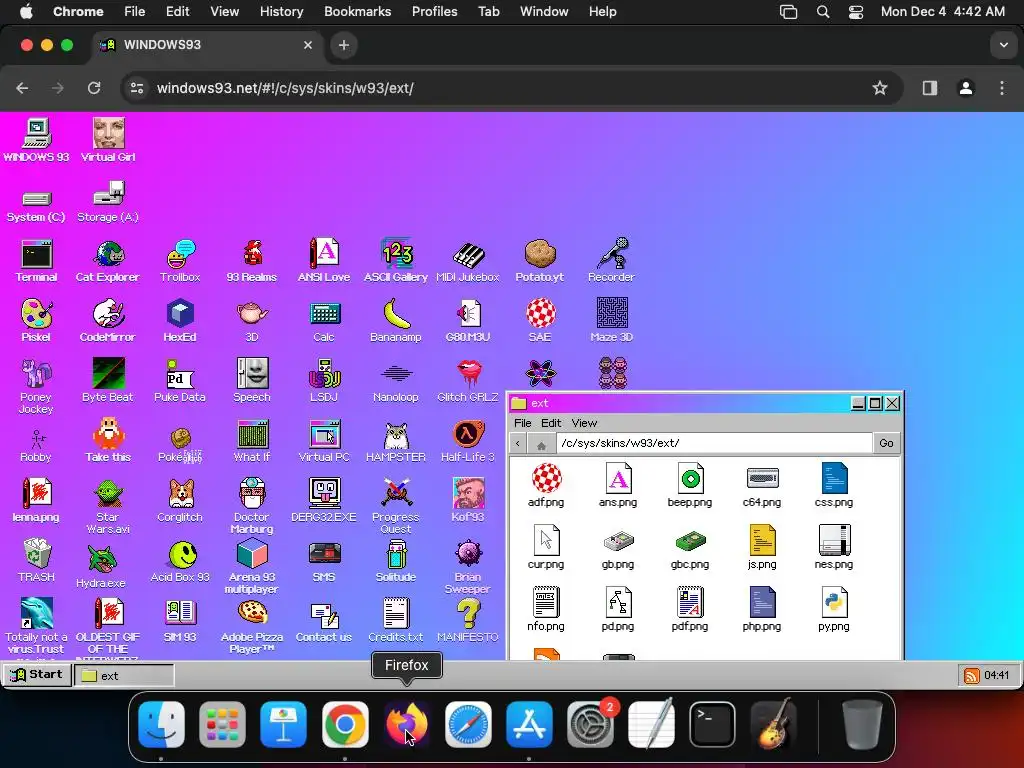1024x768 pixels.
Task: Open the Nanoloop icon
Action: (x=396, y=380)
